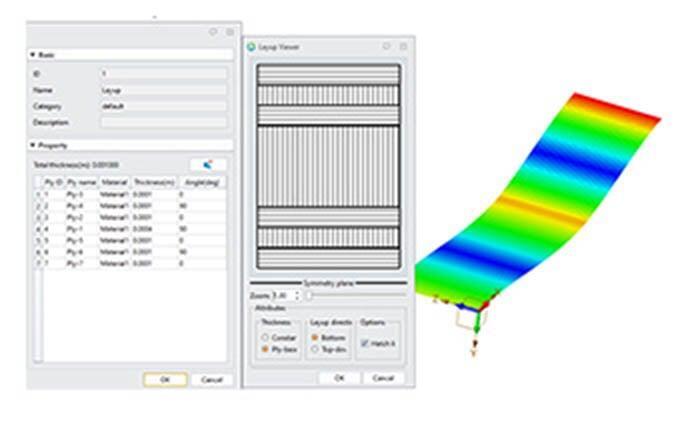Collapse the Basic section
Viewport: 680px width, 446px height.
coord(32,55)
